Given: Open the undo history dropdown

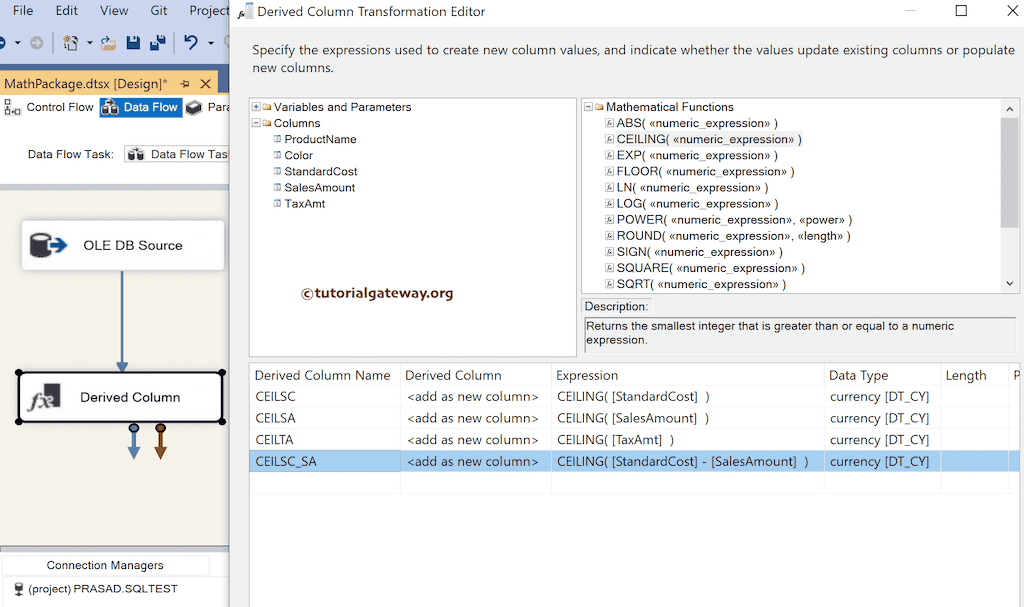Looking at the screenshot, I should tap(210, 42).
